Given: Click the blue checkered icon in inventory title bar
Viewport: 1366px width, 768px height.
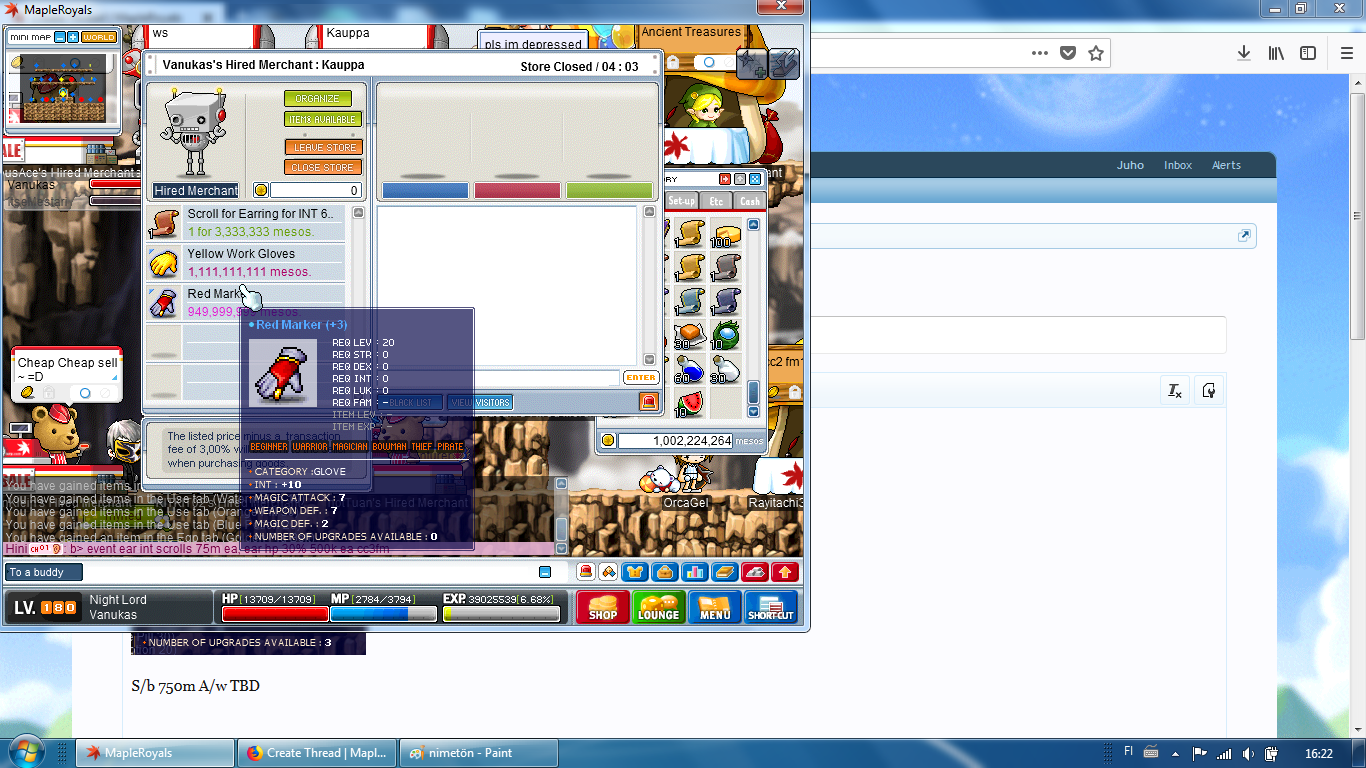Looking at the screenshot, I should 755,179.
